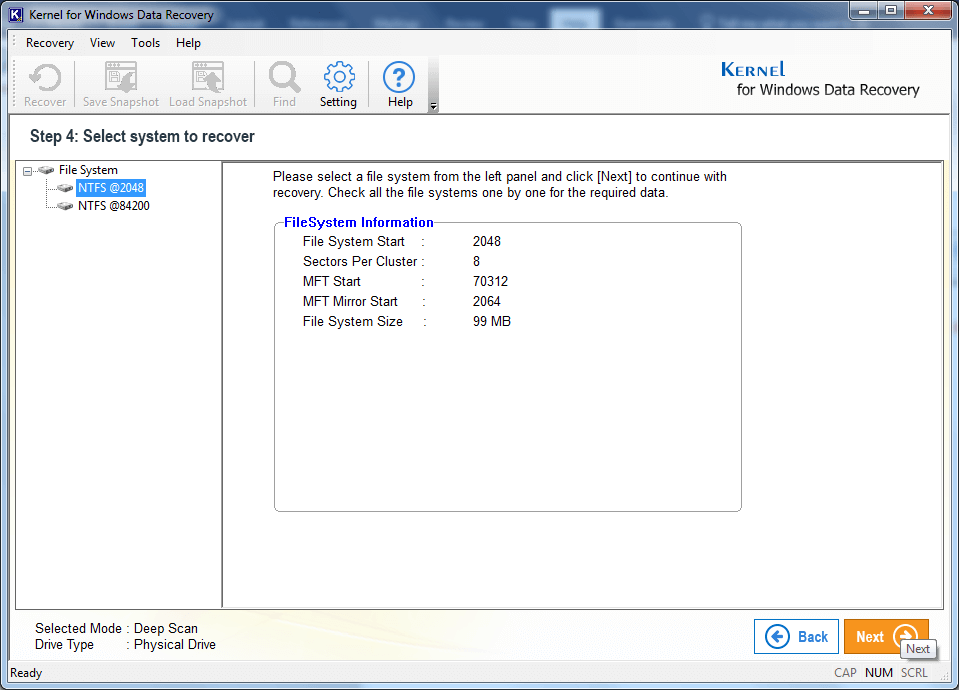Open the View menu
Image resolution: width=959 pixels, height=690 pixels.
click(102, 43)
